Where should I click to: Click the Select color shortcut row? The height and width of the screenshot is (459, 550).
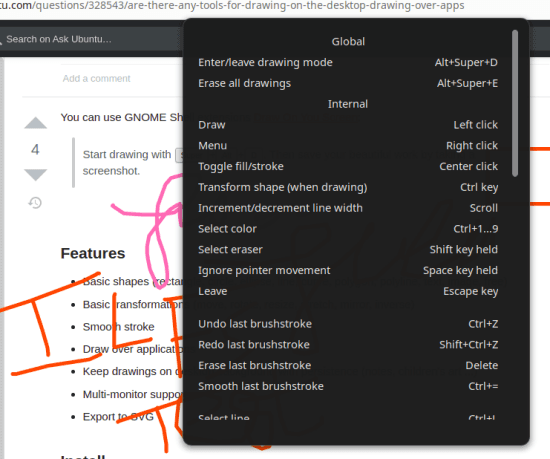coord(348,229)
